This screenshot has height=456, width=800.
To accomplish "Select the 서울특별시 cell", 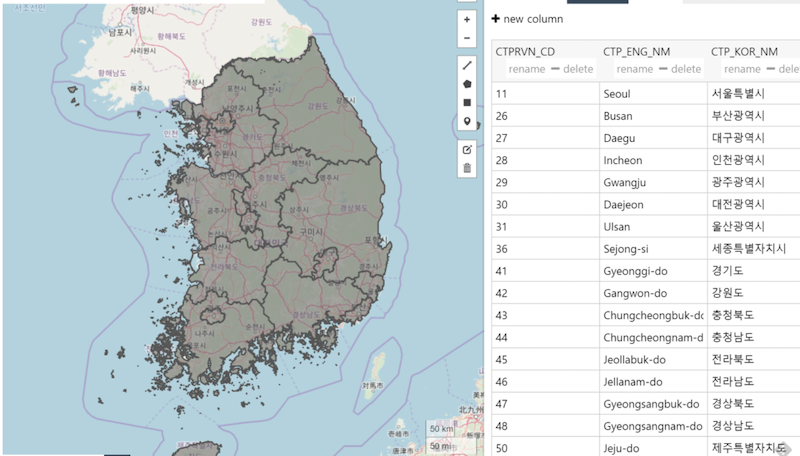I will pyautogui.click(x=754, y=94).
